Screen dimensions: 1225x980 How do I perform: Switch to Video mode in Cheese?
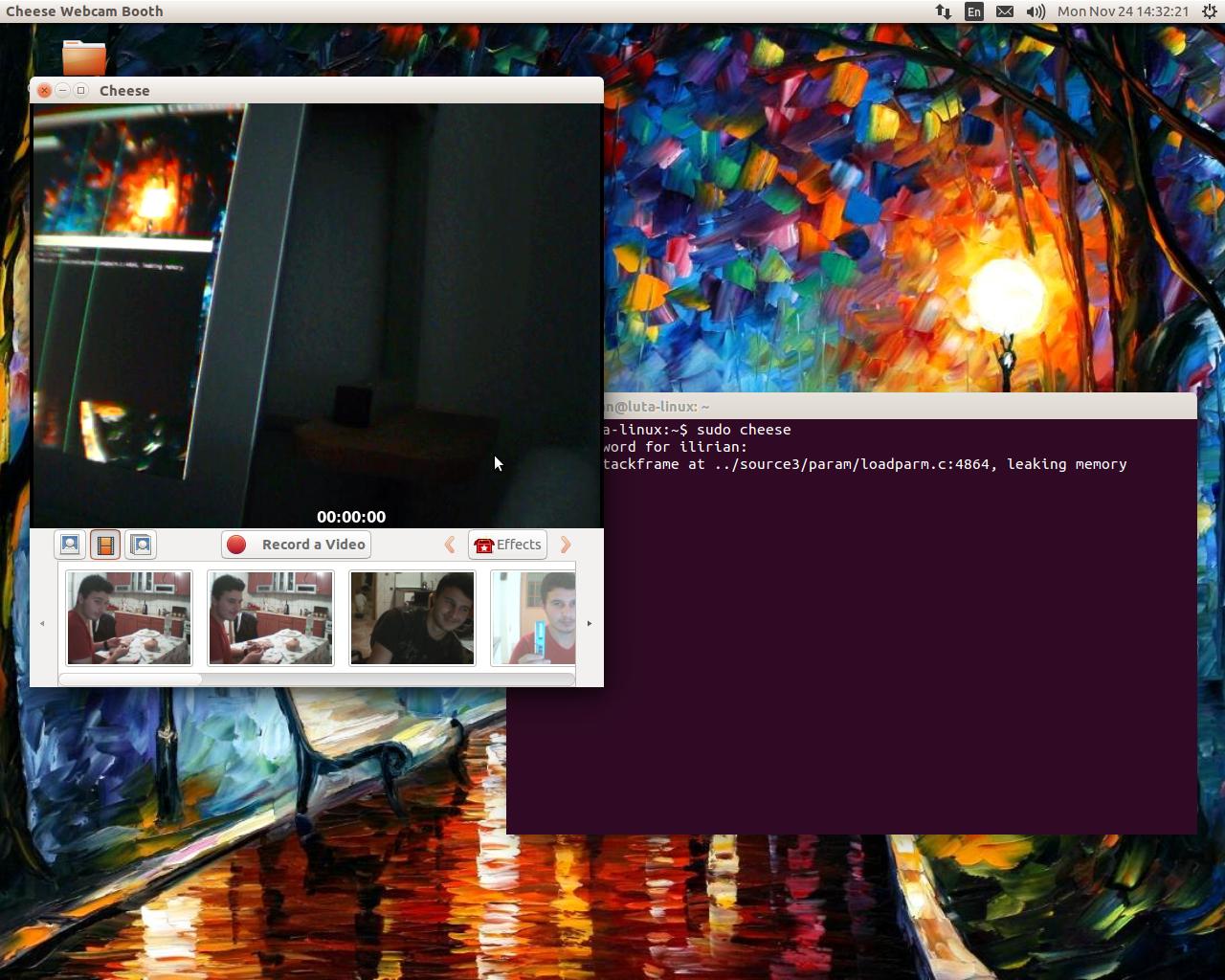(105, 545)
